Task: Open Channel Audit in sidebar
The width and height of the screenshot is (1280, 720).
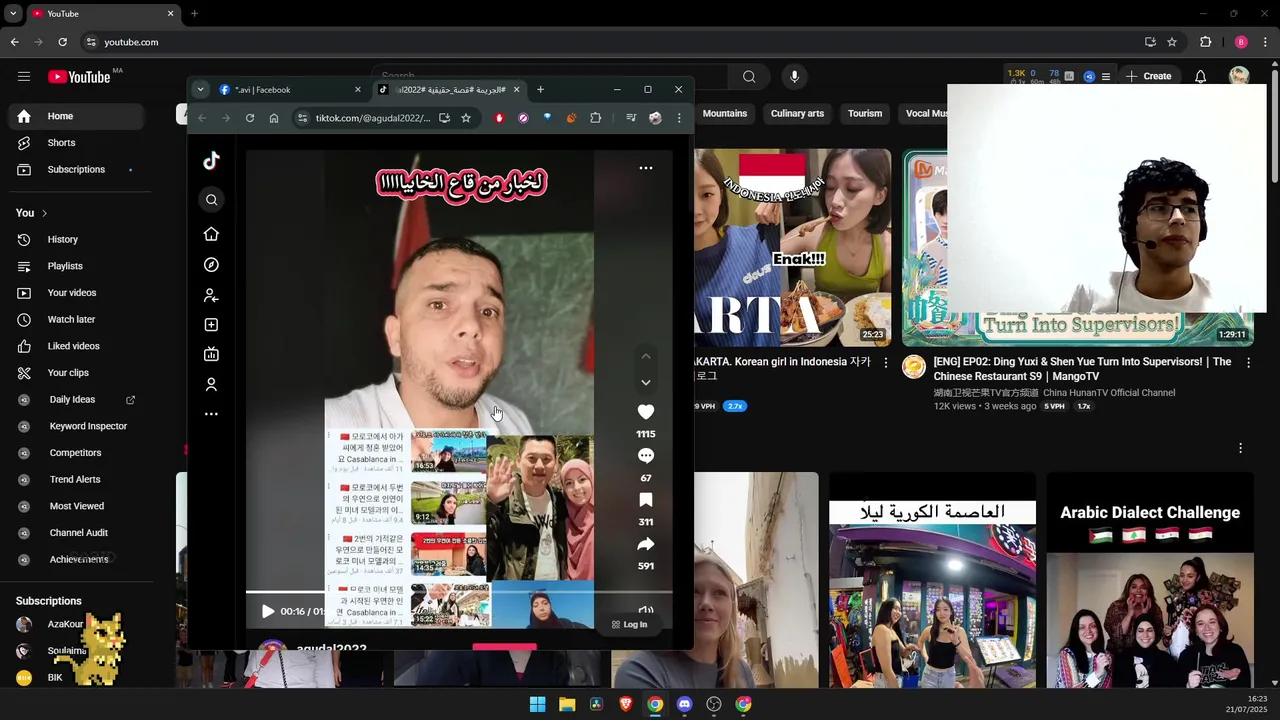Action: coord(76,533)
